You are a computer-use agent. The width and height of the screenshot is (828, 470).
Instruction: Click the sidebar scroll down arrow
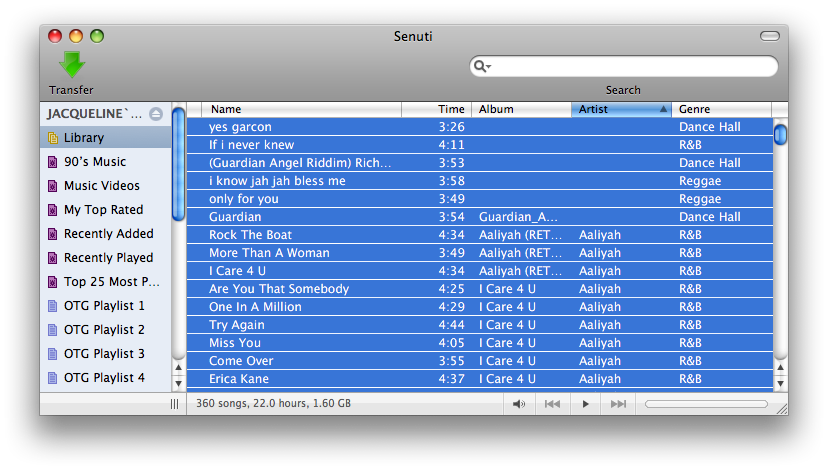[x=178, y=383]
